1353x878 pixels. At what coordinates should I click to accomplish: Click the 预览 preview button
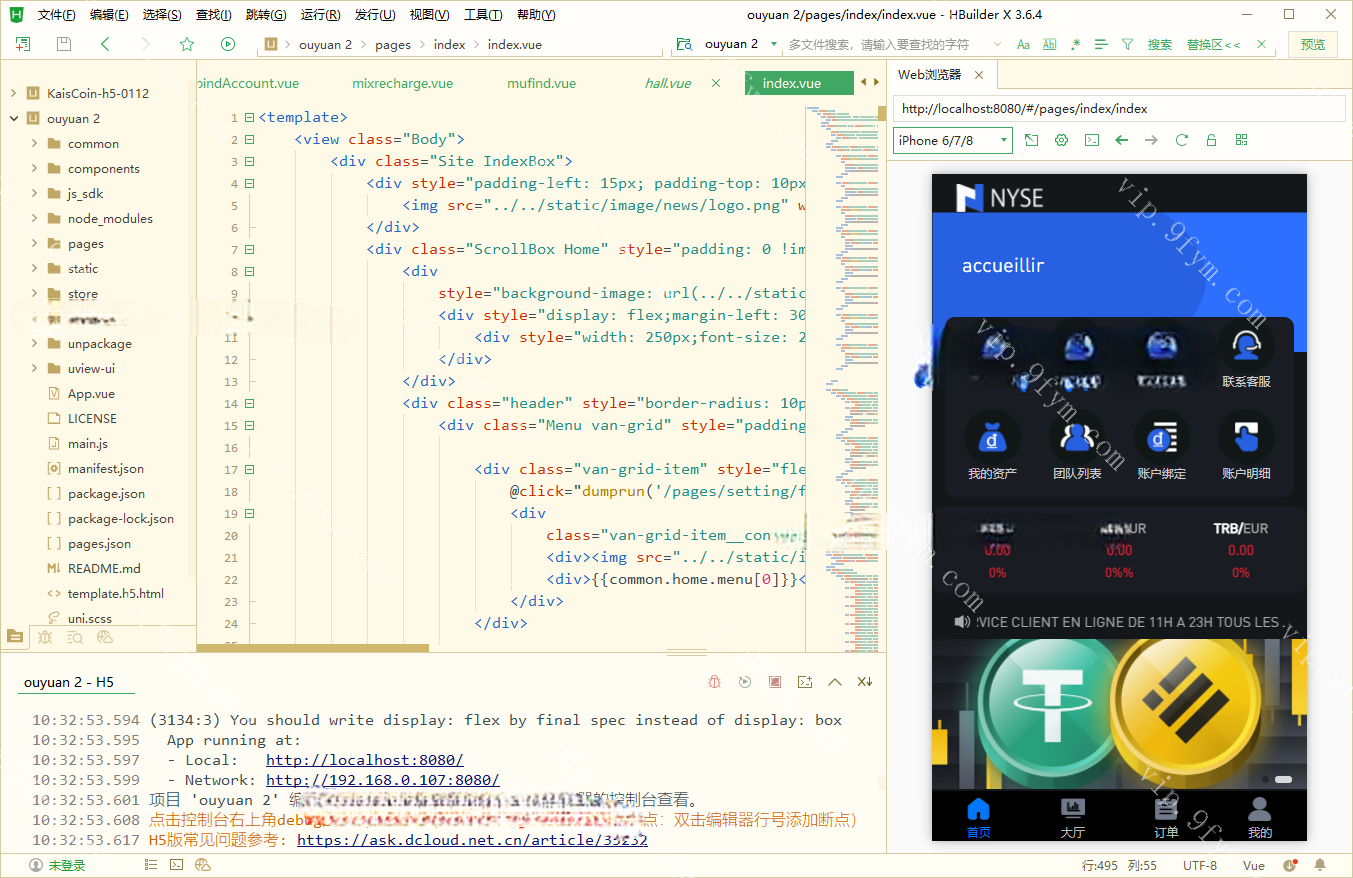point(1312,45)
